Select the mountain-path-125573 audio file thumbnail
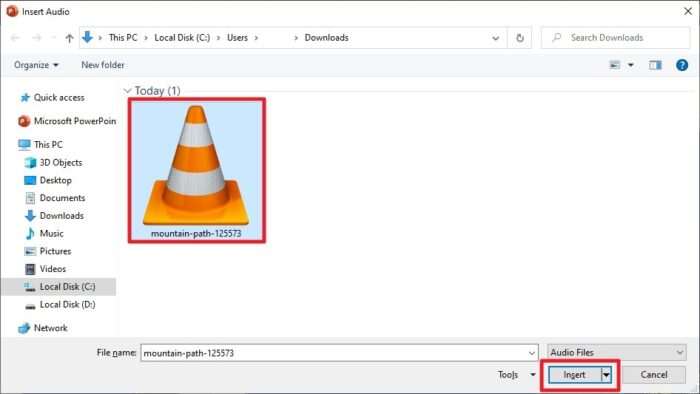This screenshot has height=394, width=700. pos(196,170)
